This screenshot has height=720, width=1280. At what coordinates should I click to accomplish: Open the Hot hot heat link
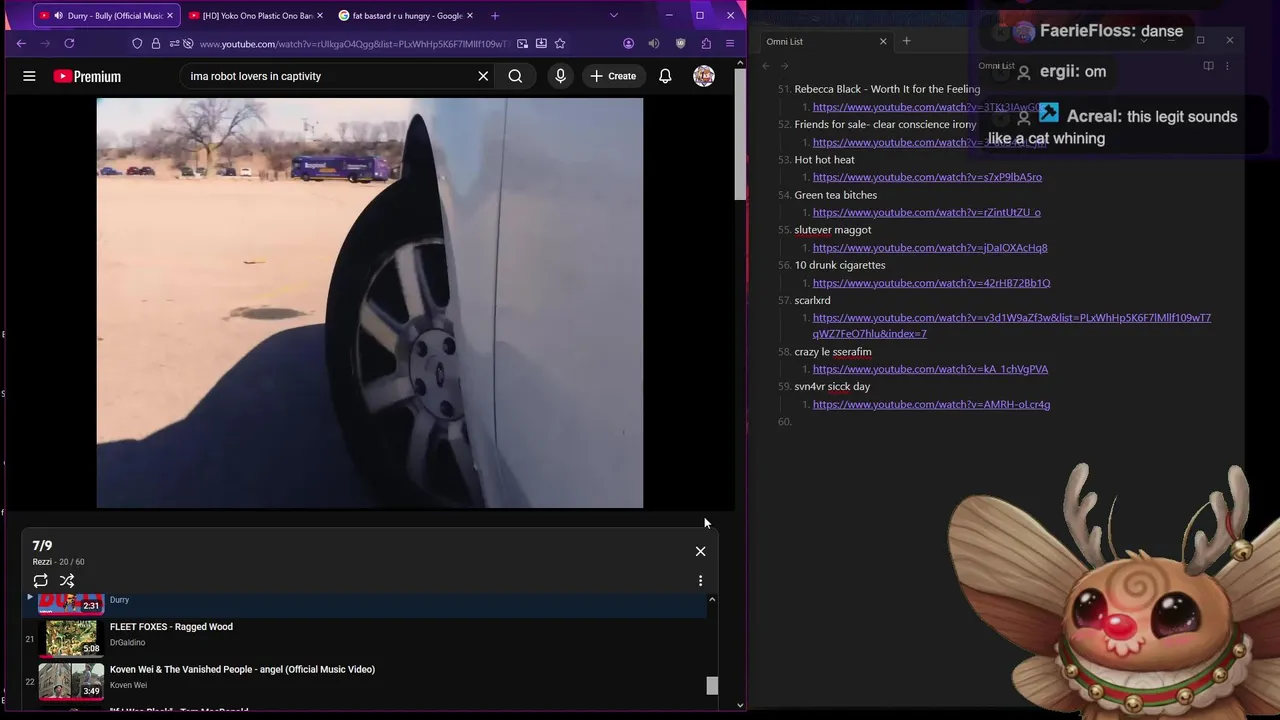point(927,177)
